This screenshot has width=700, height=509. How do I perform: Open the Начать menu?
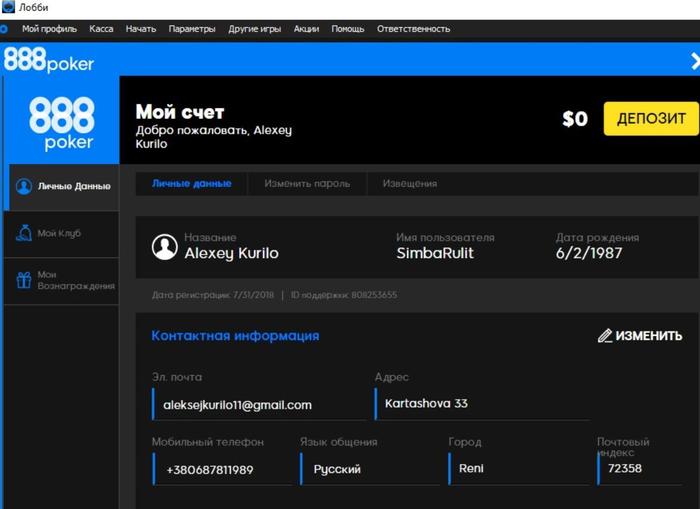click(x=141, y=29)
